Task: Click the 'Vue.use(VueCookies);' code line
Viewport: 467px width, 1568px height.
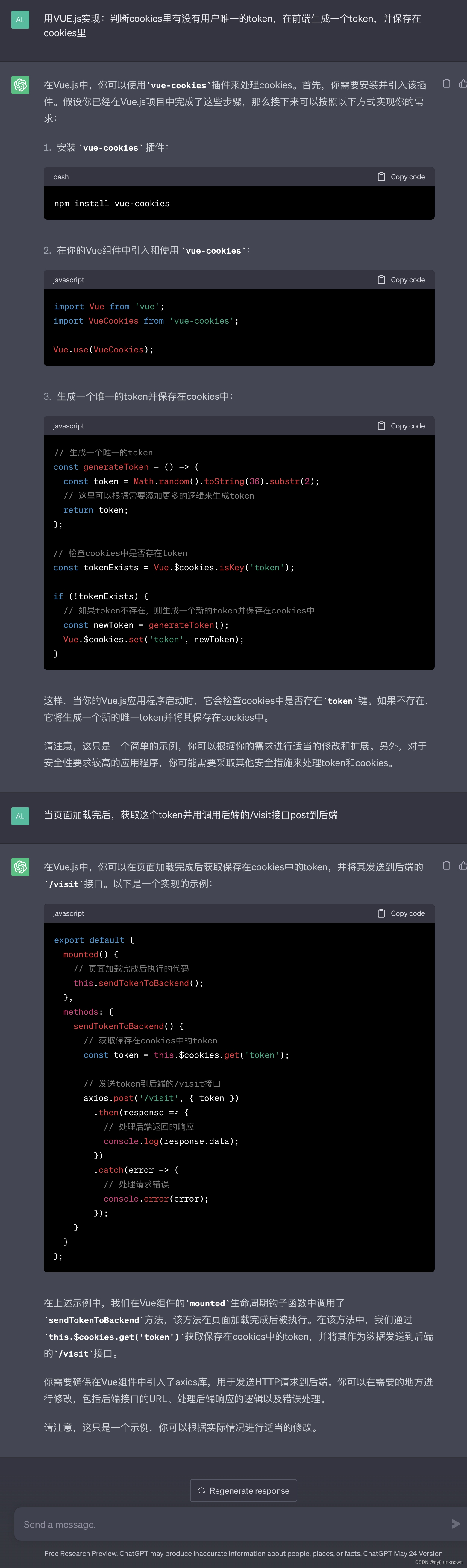Action: coord(104,349)
